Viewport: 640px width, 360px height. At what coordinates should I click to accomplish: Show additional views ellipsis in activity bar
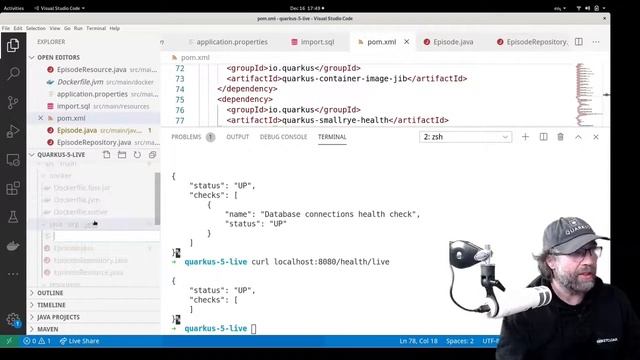(x=13, y=274)
